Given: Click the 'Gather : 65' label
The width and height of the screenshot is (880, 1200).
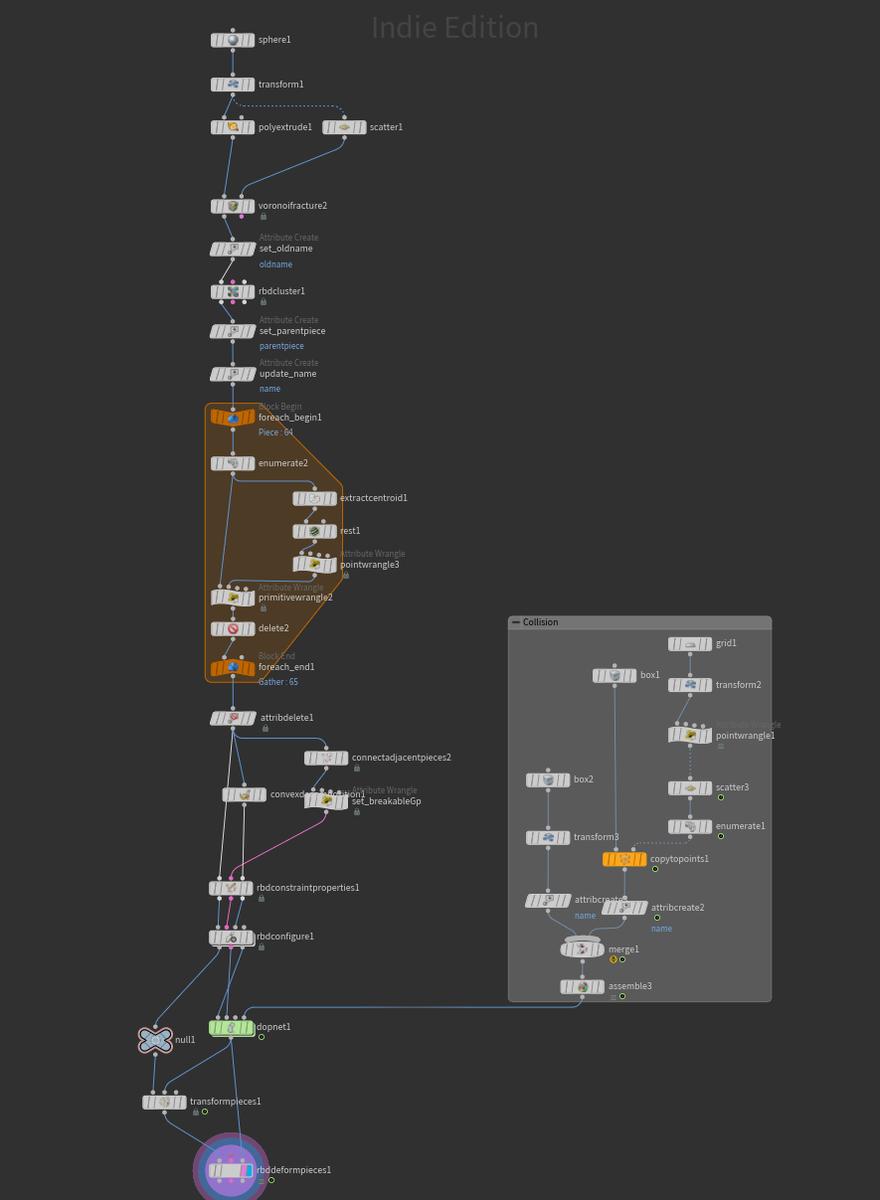Looking at the screenshot, I should click(x=278, y=682).
